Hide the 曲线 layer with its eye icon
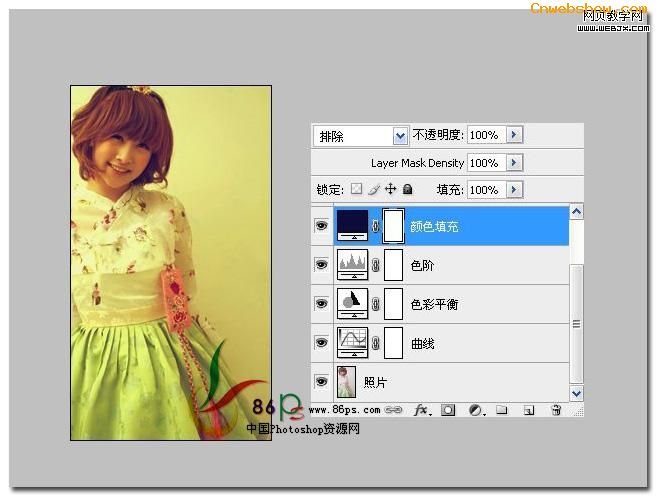Screen dimensions: 660x500 click(322, 343)
